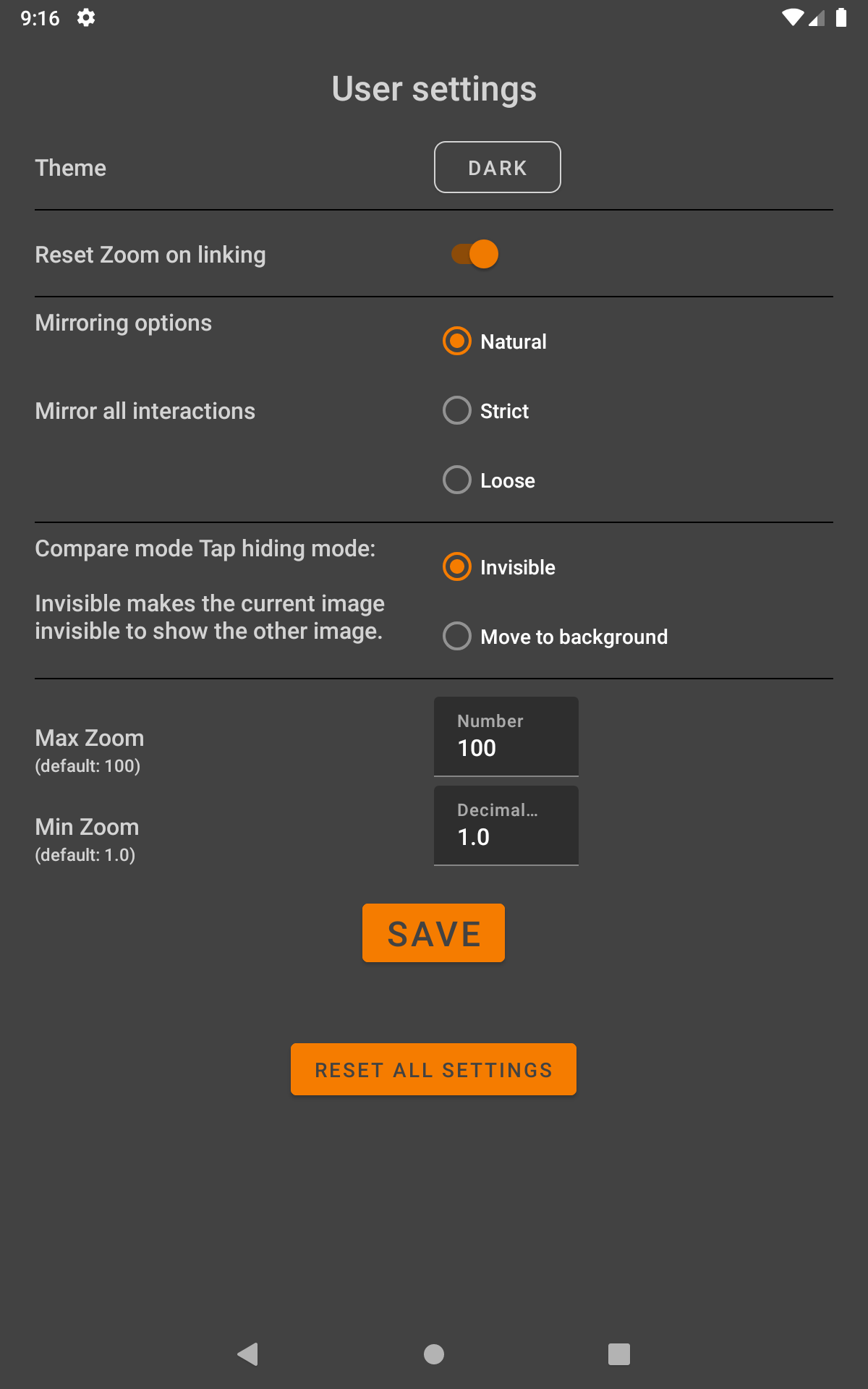Viewport: 868px width, 1389px height.
Task: Click RESET ALL SETTINGS button
Action: tap(433, 1069)
